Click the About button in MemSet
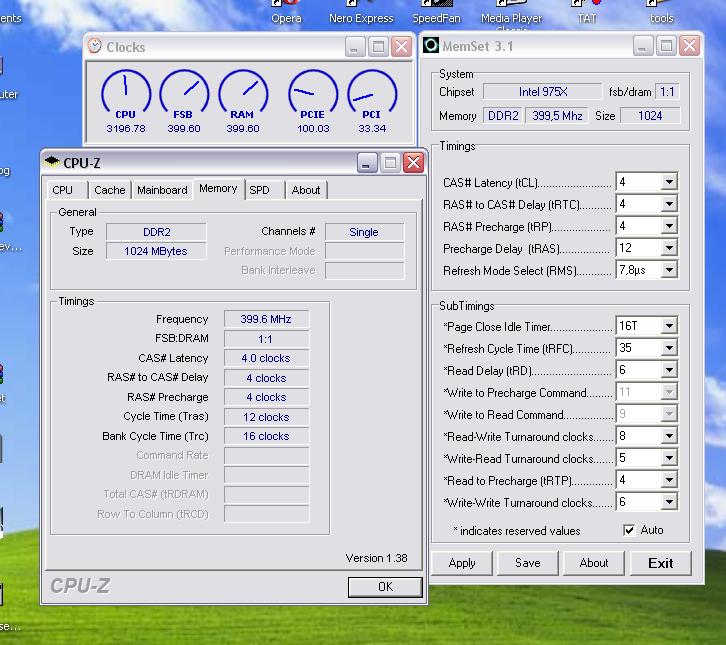726x645 pixels. [x=594, y=563]
